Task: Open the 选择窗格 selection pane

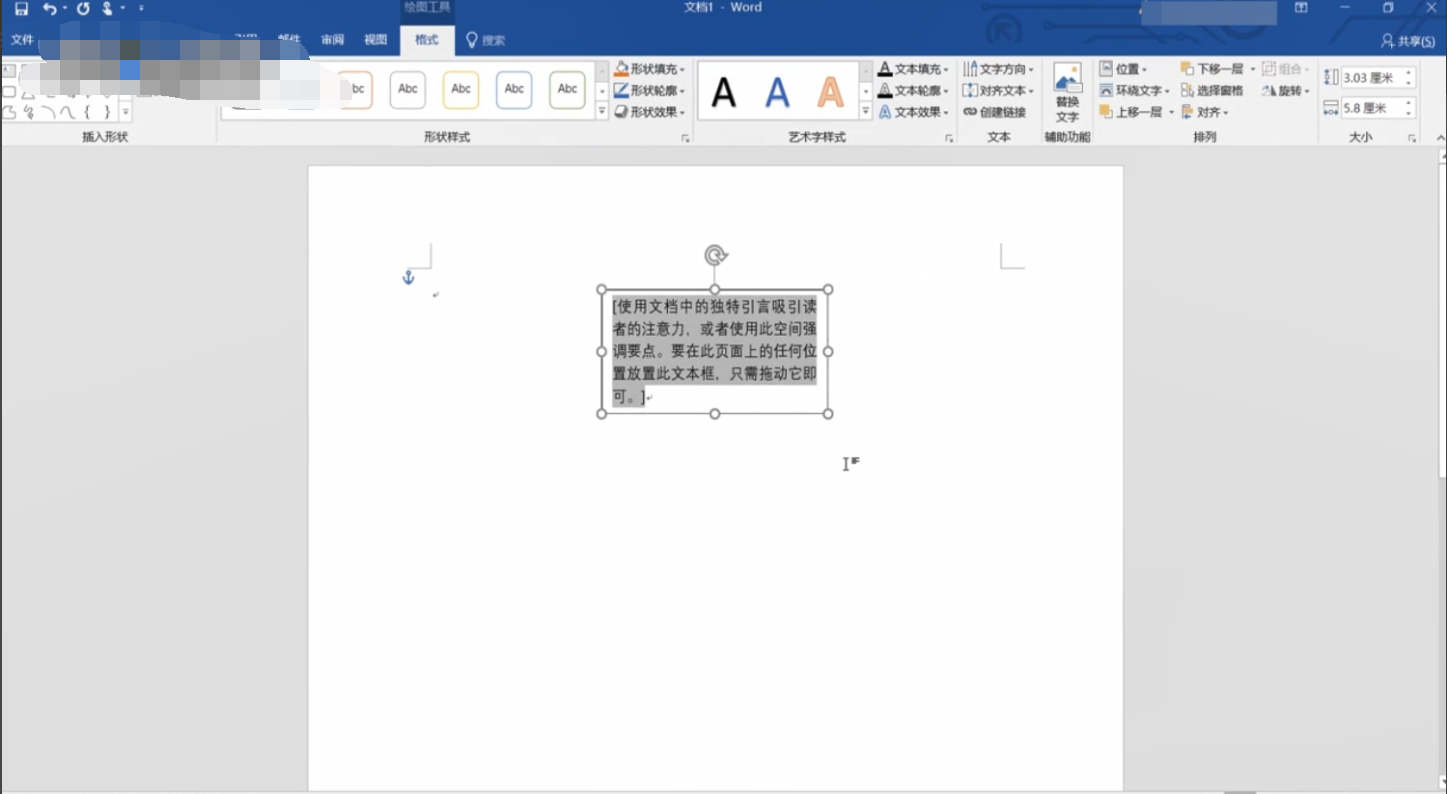Action: coord(1212,91)
